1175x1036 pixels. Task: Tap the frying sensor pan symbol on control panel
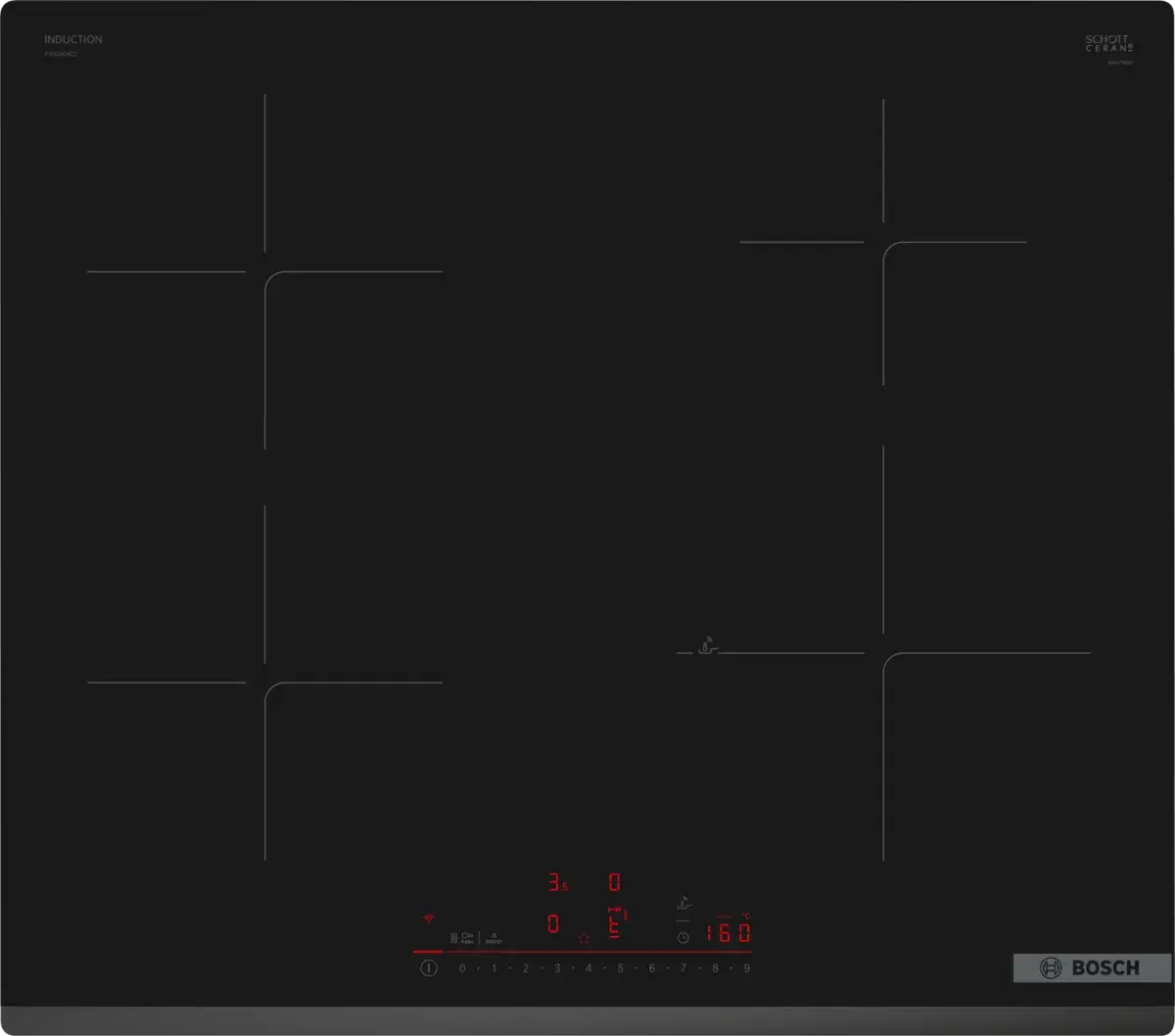(684, 905)
